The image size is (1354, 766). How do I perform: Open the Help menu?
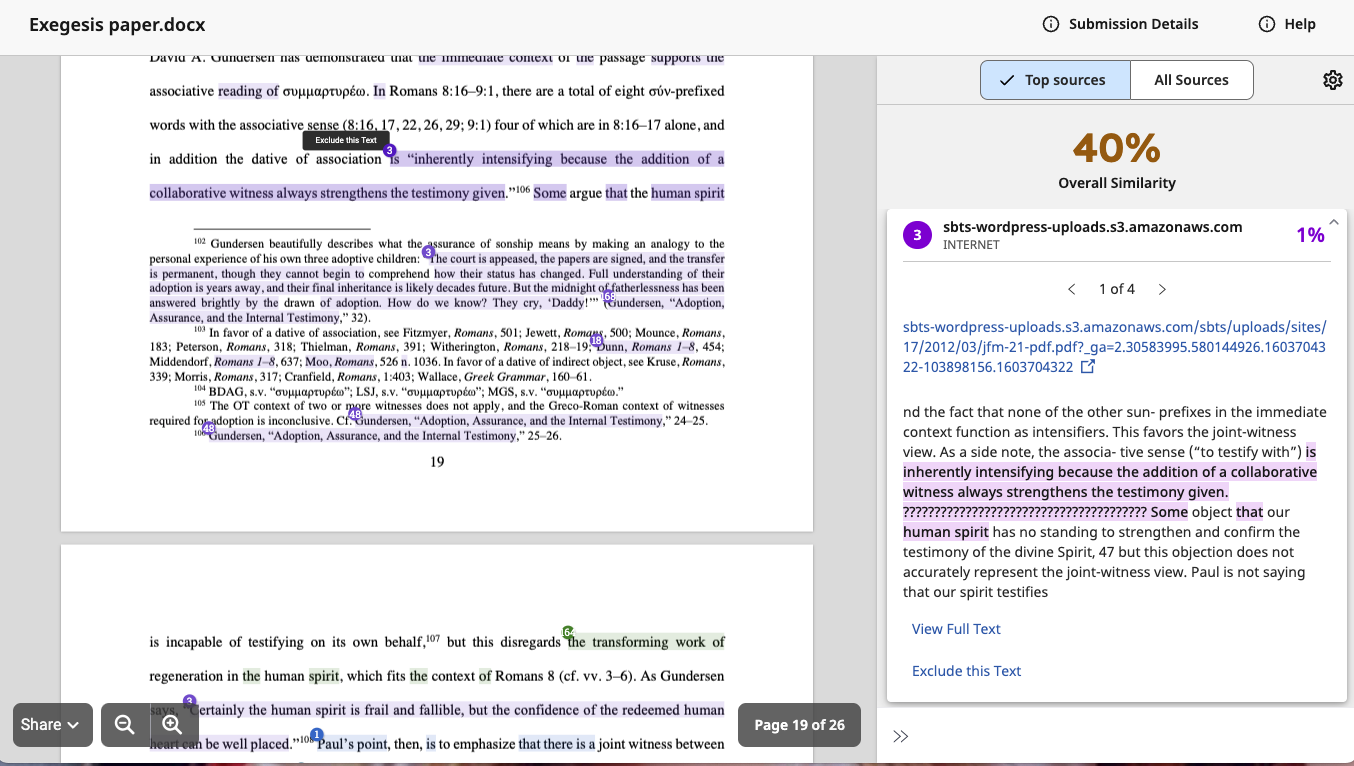(1287, 24)
